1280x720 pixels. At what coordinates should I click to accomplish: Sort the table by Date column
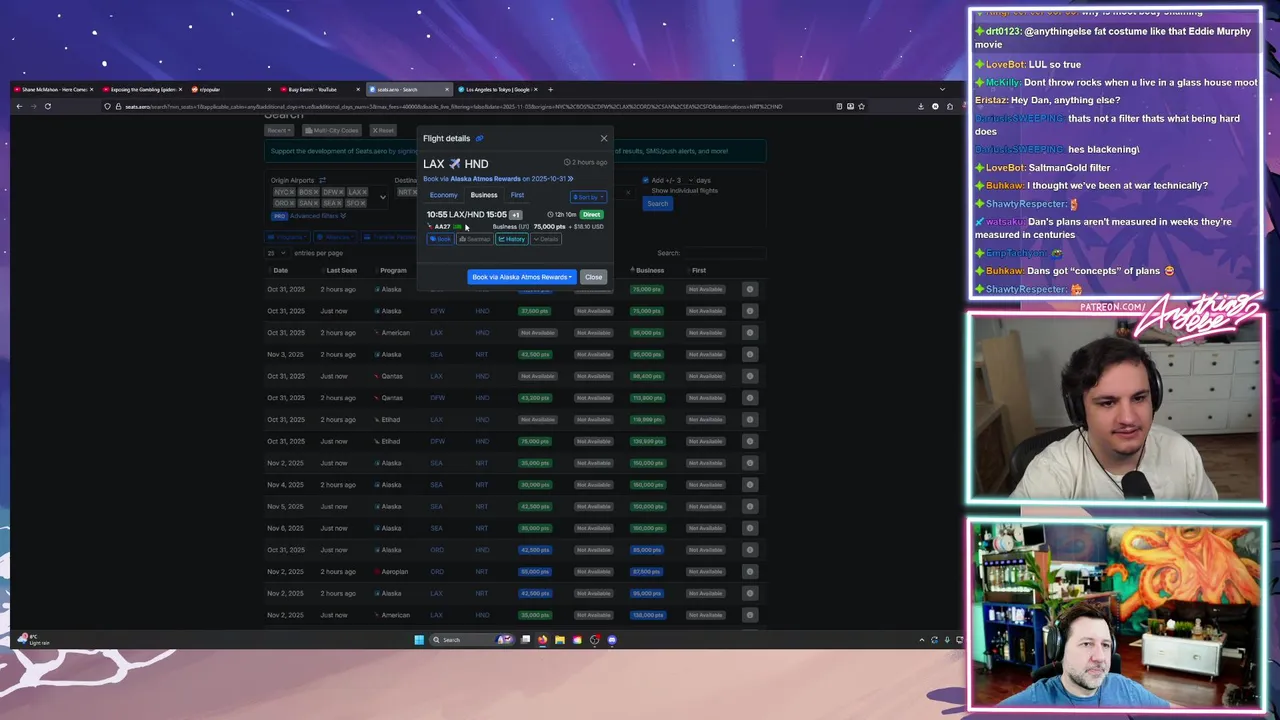tap(280, 270)
